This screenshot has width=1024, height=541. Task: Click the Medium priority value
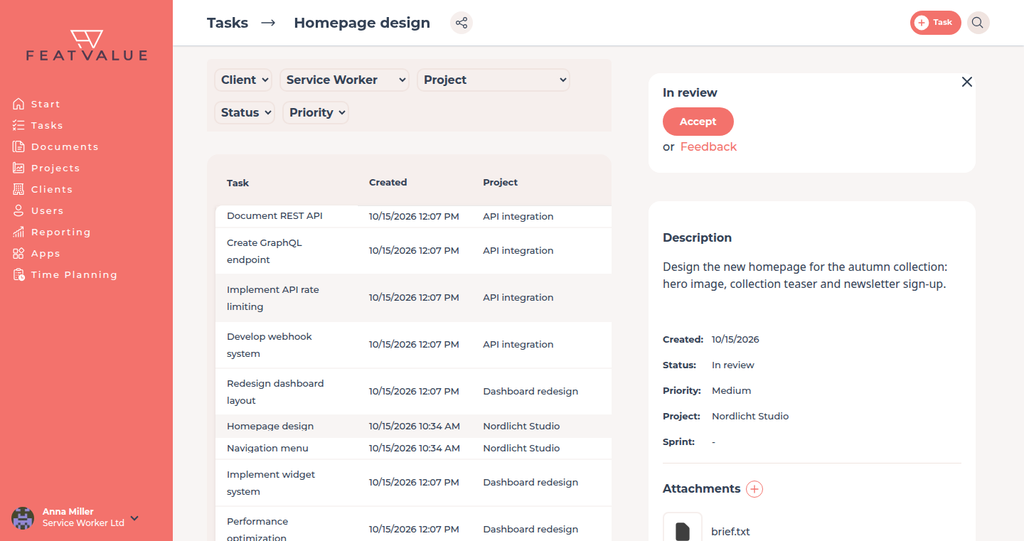(731, 391)
